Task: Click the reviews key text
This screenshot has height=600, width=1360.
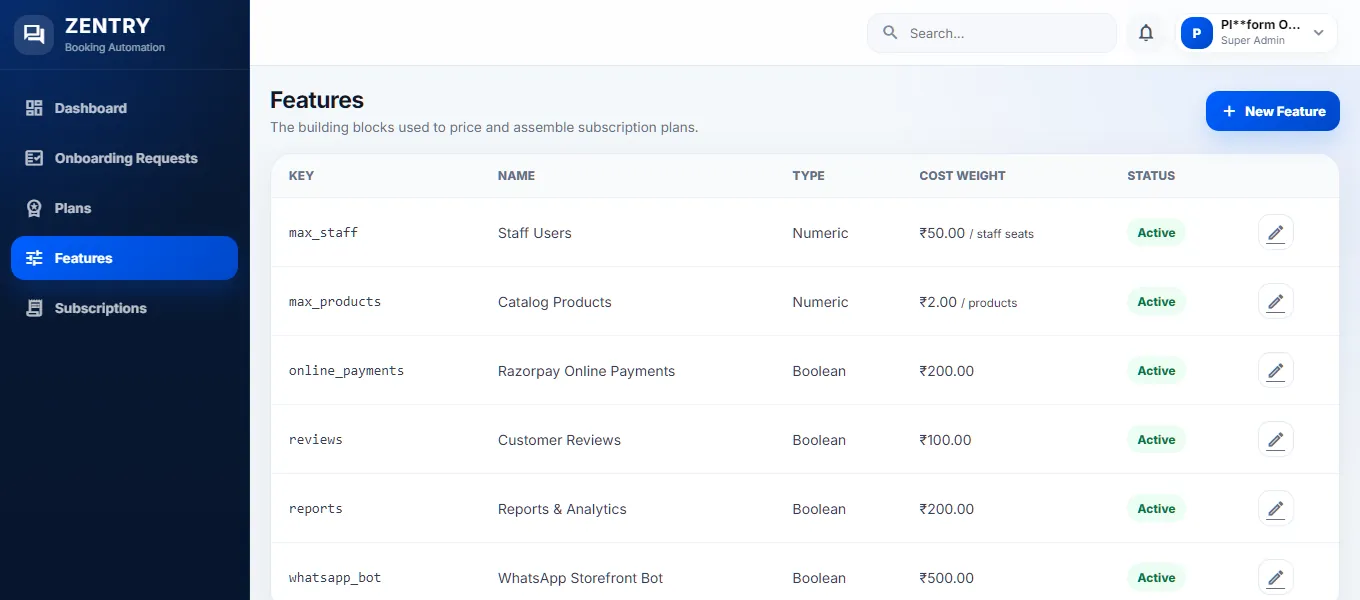Action: 315,439
